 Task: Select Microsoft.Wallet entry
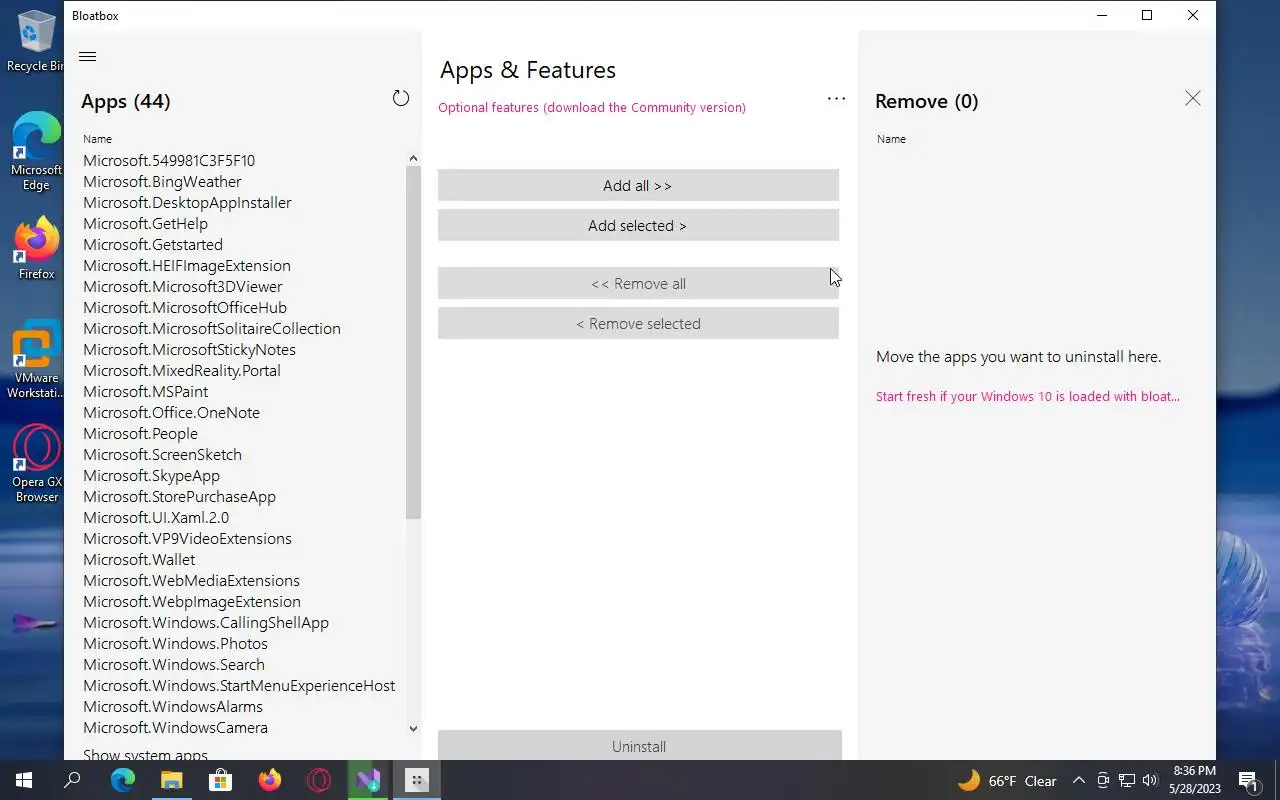click(139, 559)
